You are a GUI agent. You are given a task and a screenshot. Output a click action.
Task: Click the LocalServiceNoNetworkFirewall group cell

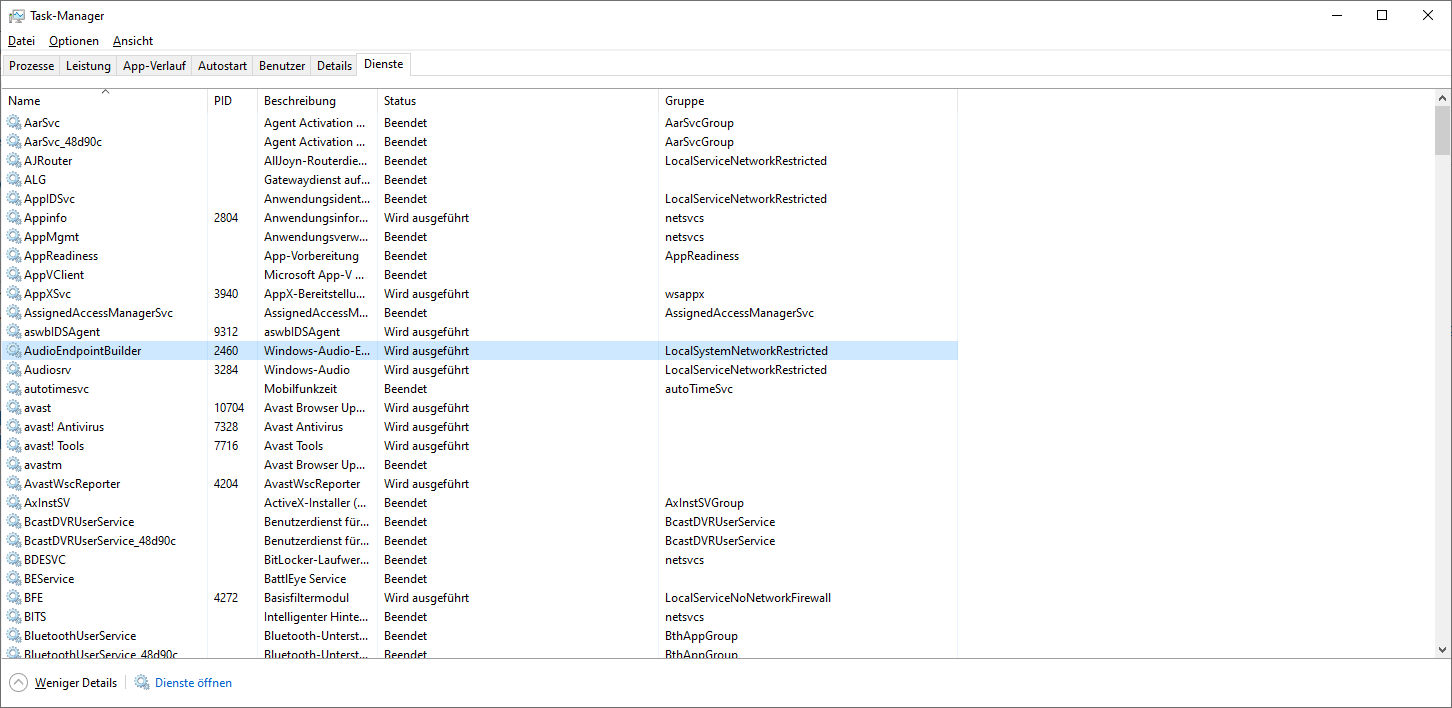point(748,598)
